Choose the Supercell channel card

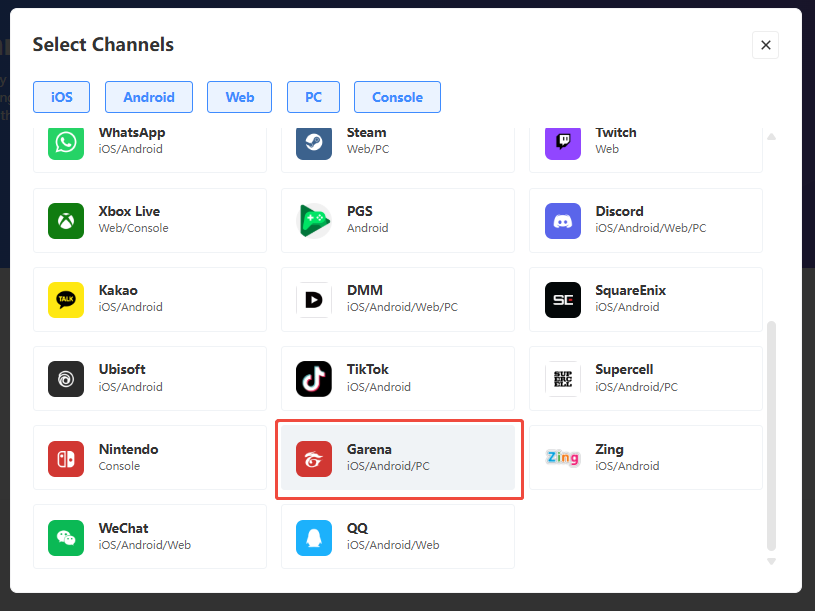645,379
